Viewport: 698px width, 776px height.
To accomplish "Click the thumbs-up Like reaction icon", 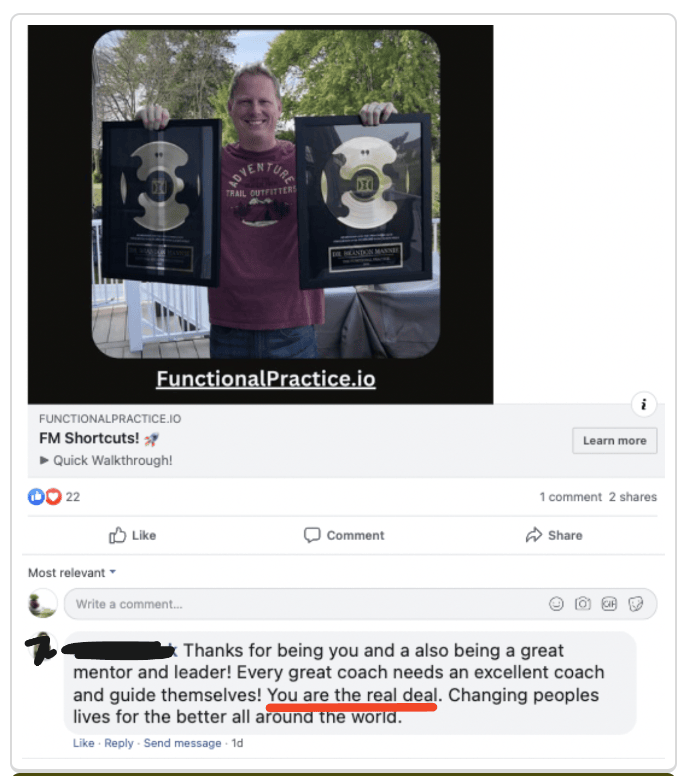I will [x=36, y=496].
